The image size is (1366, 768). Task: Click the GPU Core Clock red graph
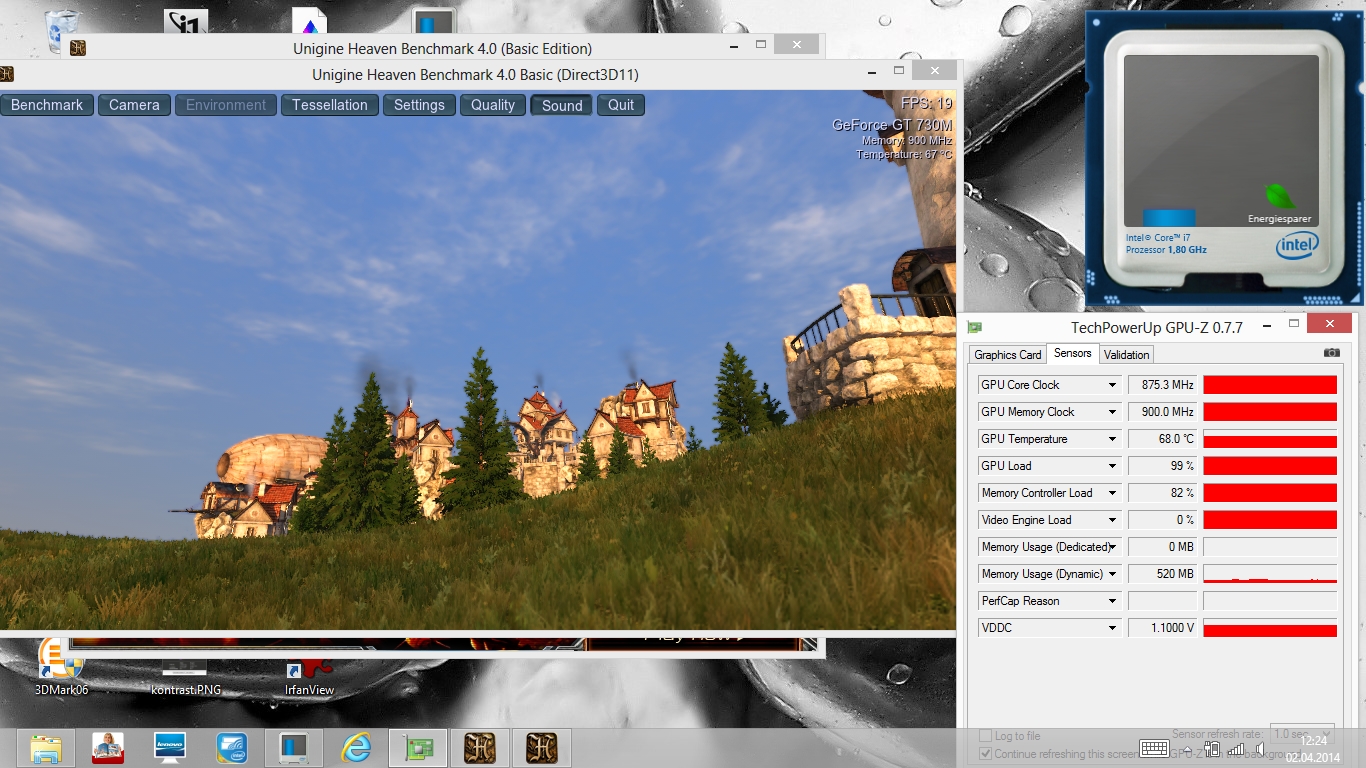coord(1270,385)
